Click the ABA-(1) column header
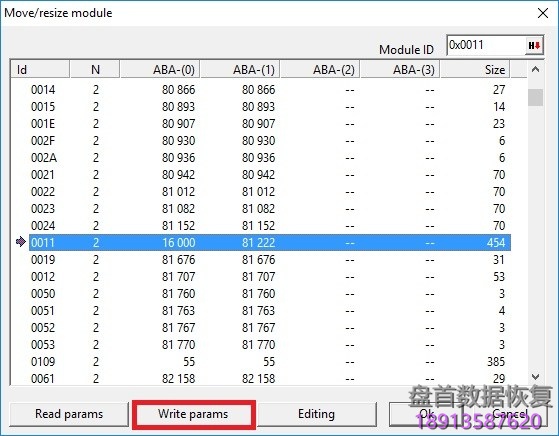This screenshot has height=436, width=559. (x=240, y=69)
